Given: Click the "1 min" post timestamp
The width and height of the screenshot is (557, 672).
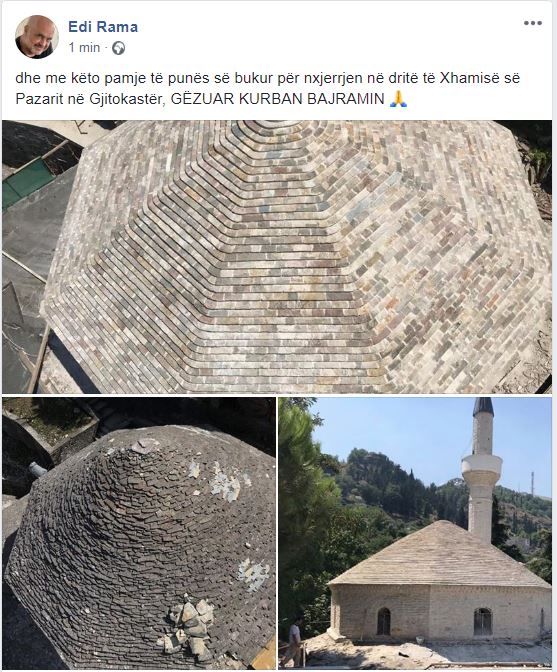Looking at the screenshot, I should [84, 48].
